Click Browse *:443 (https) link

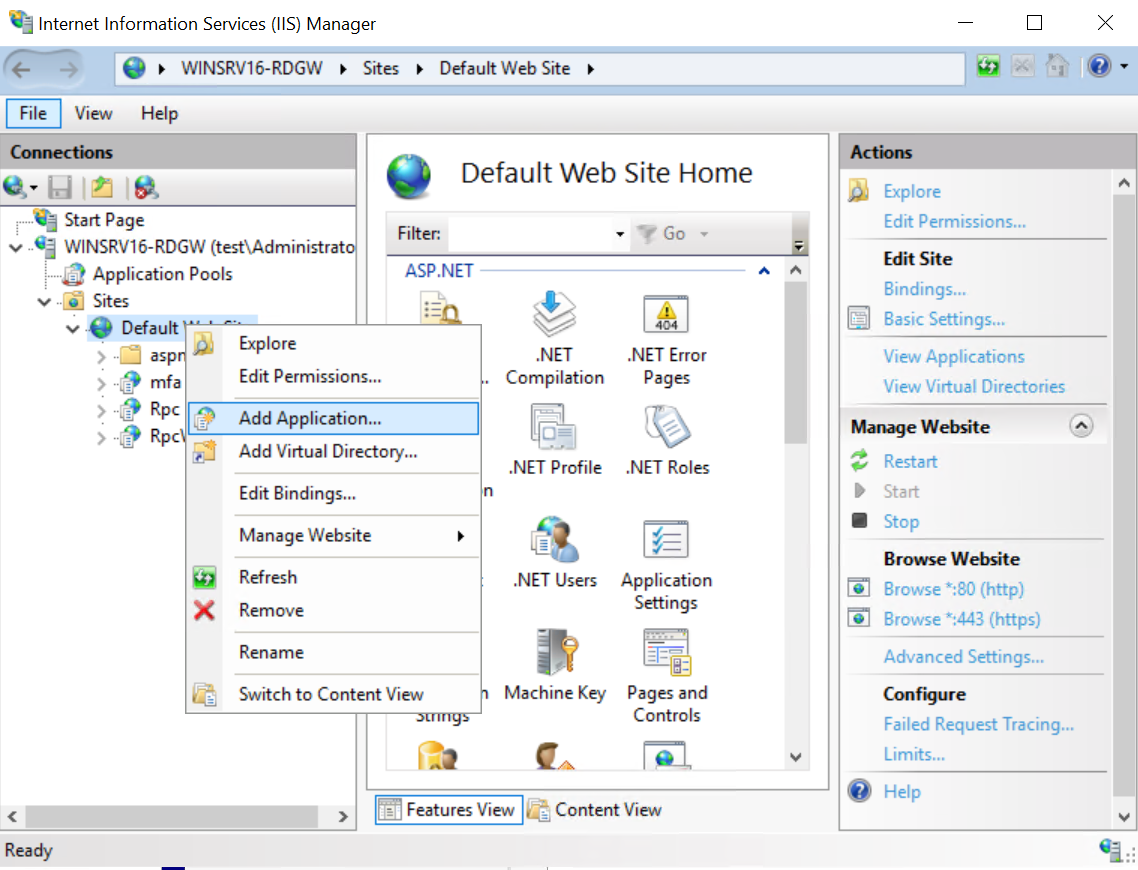pos(961,619)
